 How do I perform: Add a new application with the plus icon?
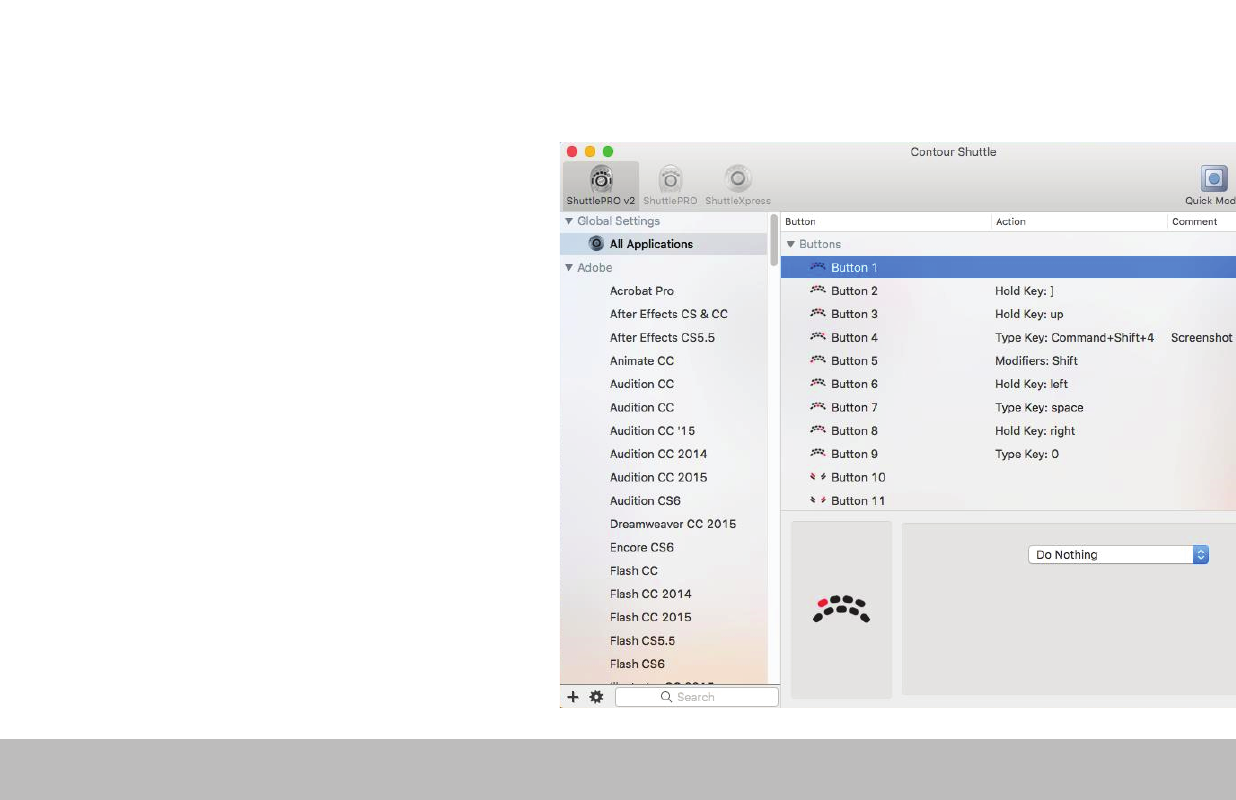click(x=573, y=697)
